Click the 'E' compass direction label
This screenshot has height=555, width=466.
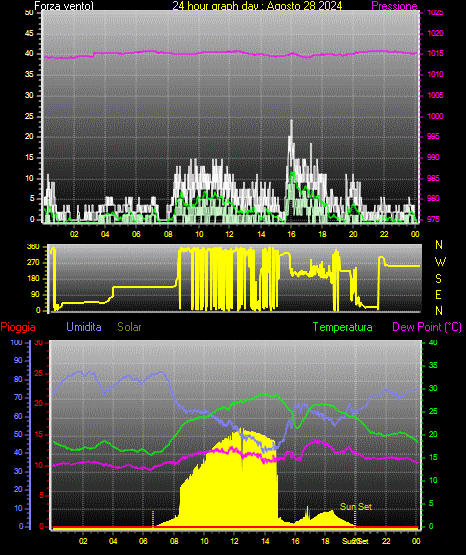coord(438,295)
